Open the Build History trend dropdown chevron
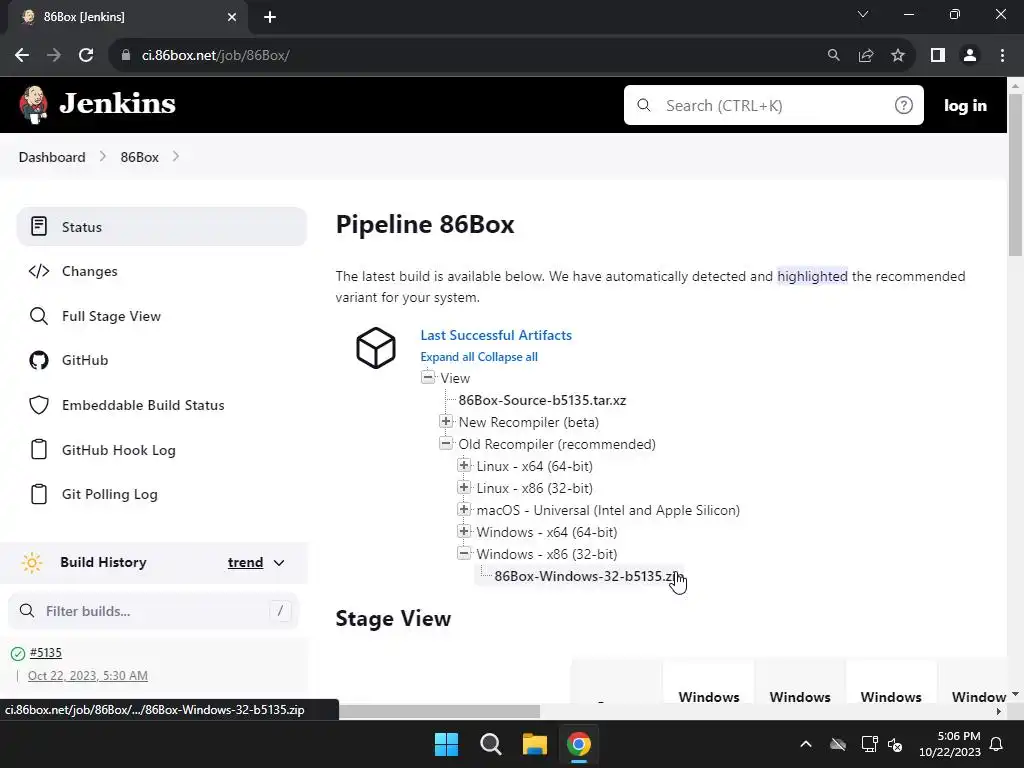This screenshot has height=768, width=1024. tap(279, 563)
